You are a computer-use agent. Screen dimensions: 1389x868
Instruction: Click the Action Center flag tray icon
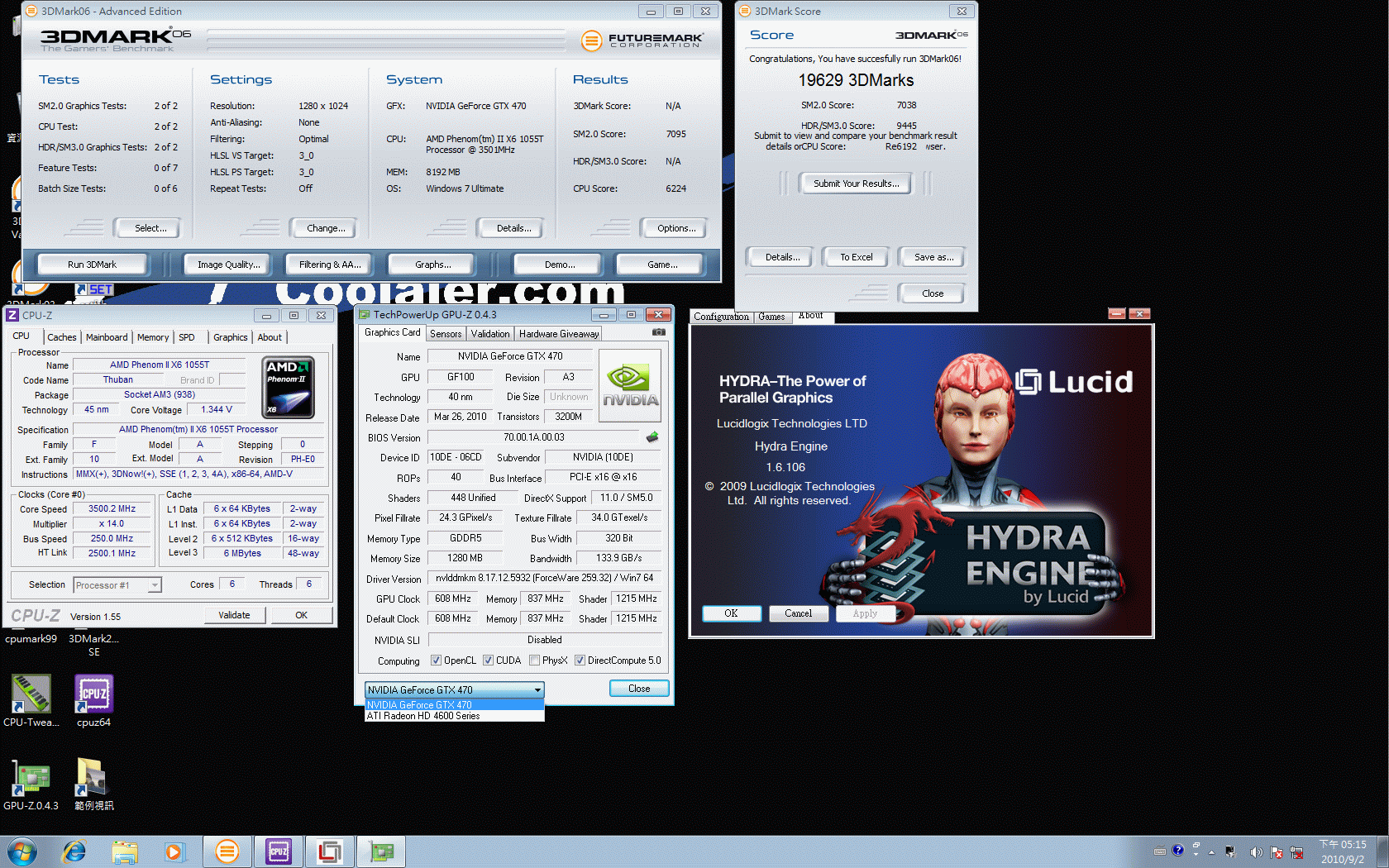tap(1277, 852)
